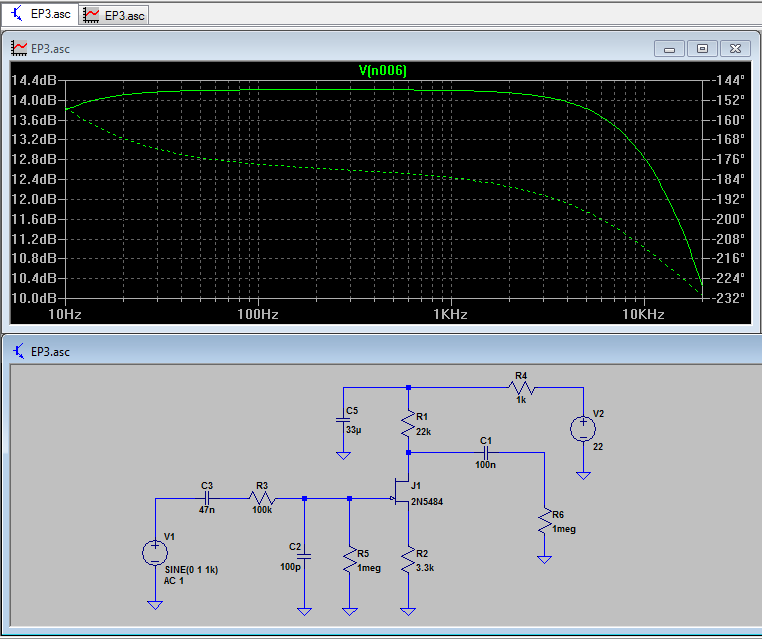Click the right phase degree axis
This screenshot has width=762, height=640.
[729, 188]
